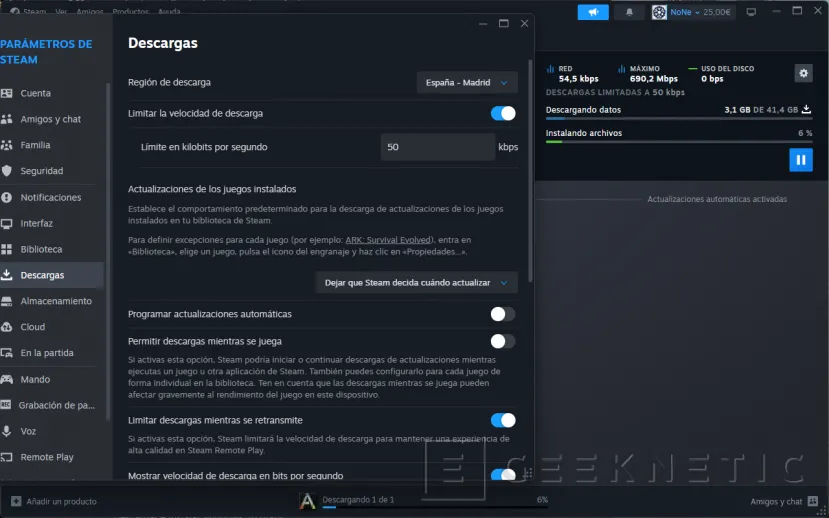Click the bottom bar download progress bar
Screen dimensions: 829x518
[435, 507]
